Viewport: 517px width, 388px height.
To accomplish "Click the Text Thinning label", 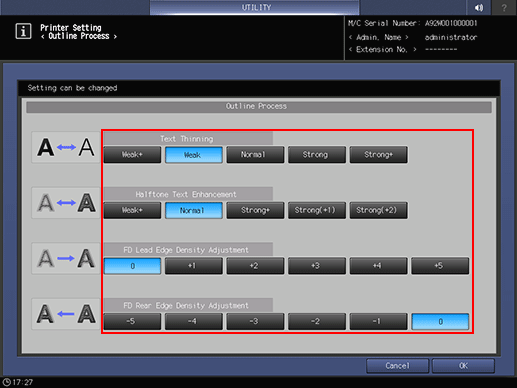I will click(187, 139).
